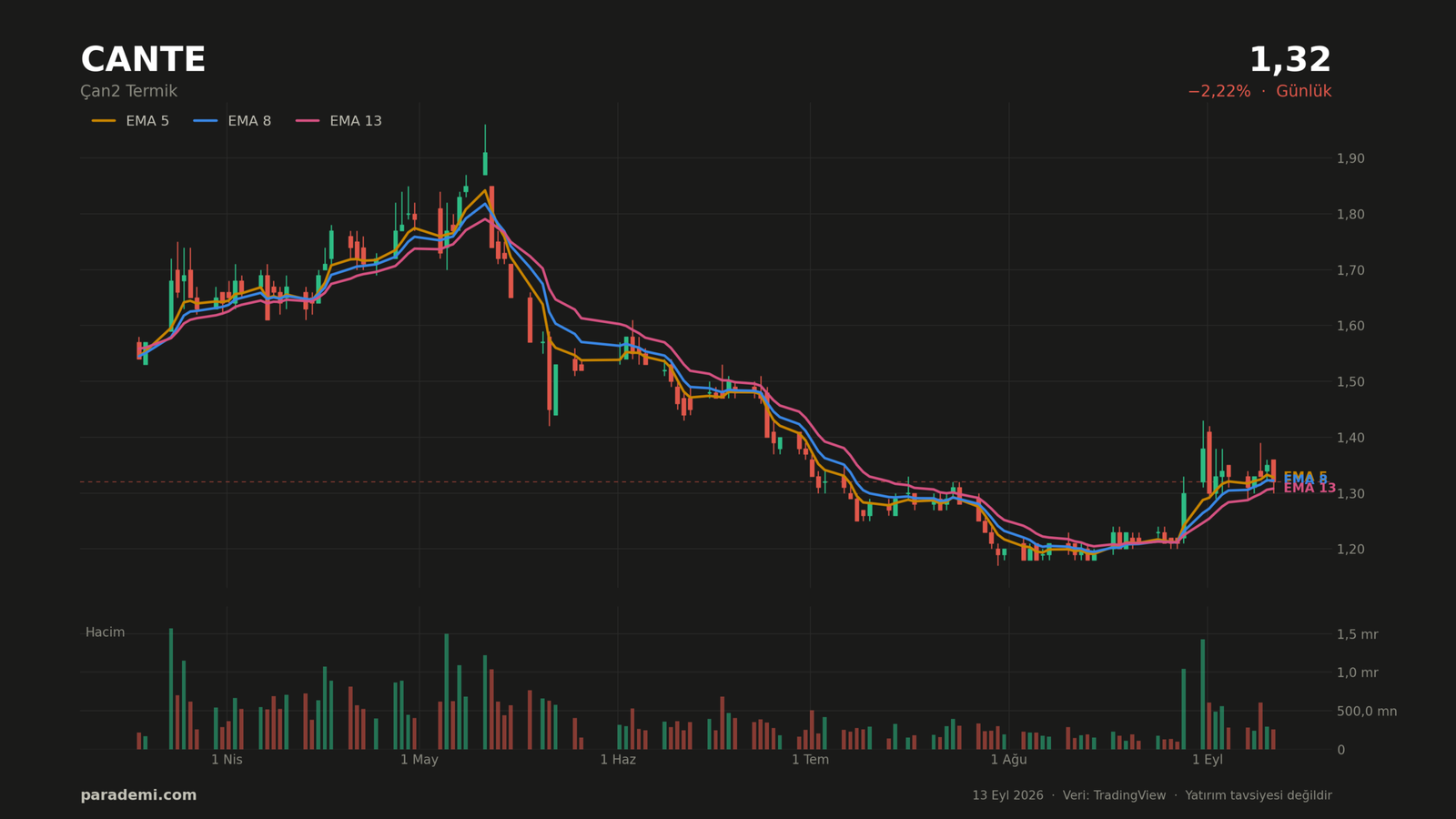Click the 1,90 price axis label
This screenshot has width=1456, height=819.
(x=1350, y=158)
